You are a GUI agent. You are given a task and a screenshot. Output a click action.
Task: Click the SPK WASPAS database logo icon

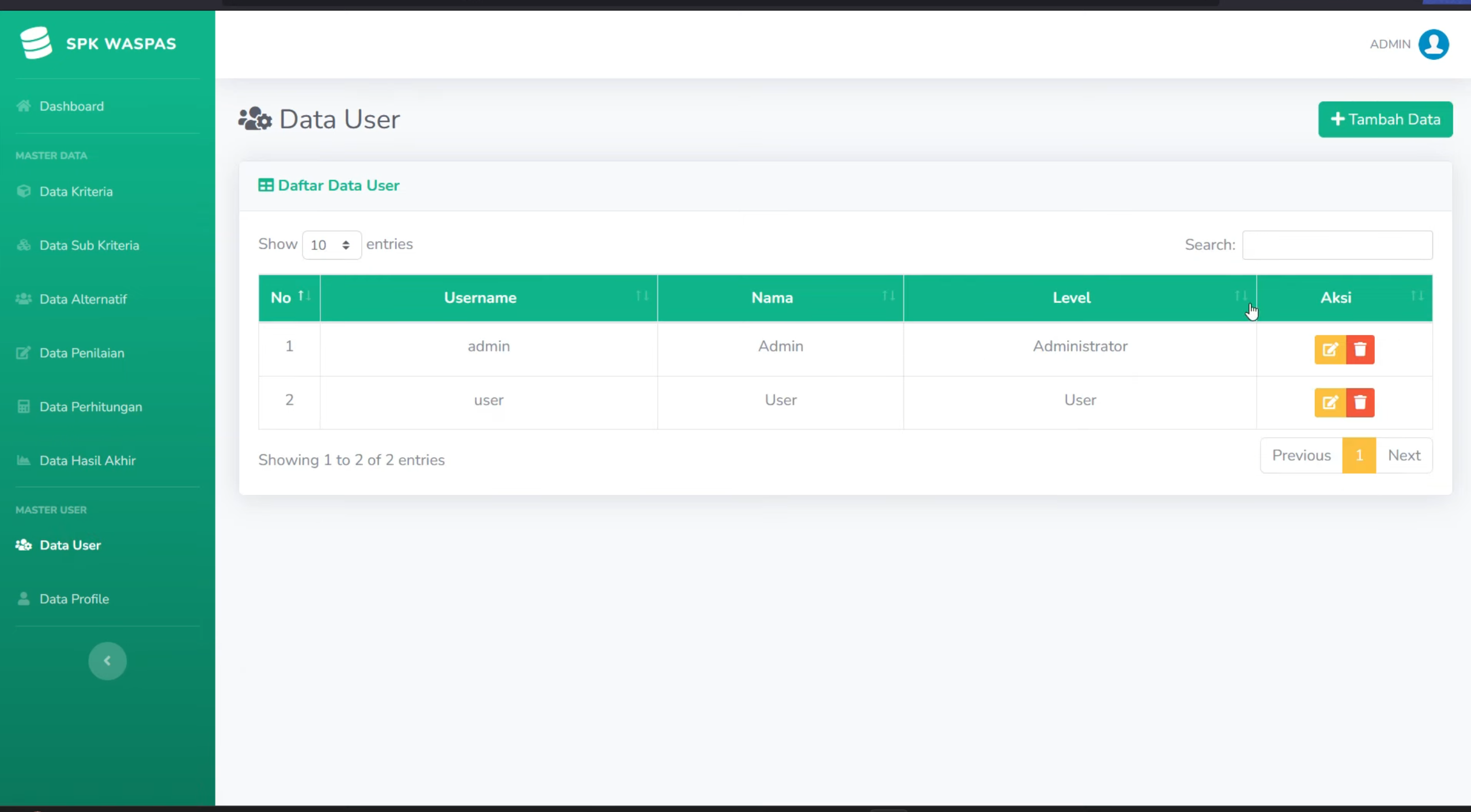click(x=36, y=43)
